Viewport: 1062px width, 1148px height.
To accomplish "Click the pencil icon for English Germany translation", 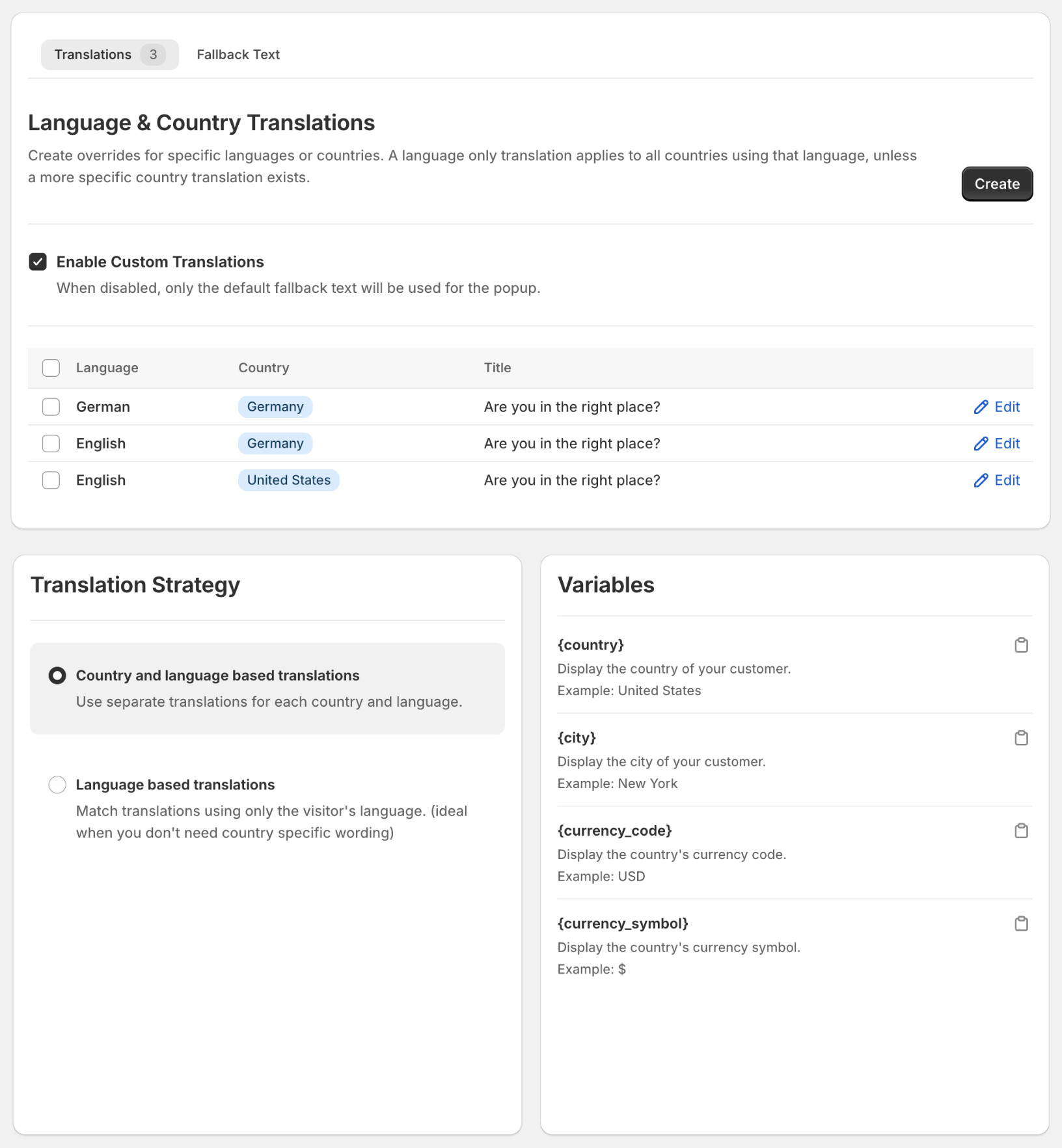I will [x=981, y=443].
